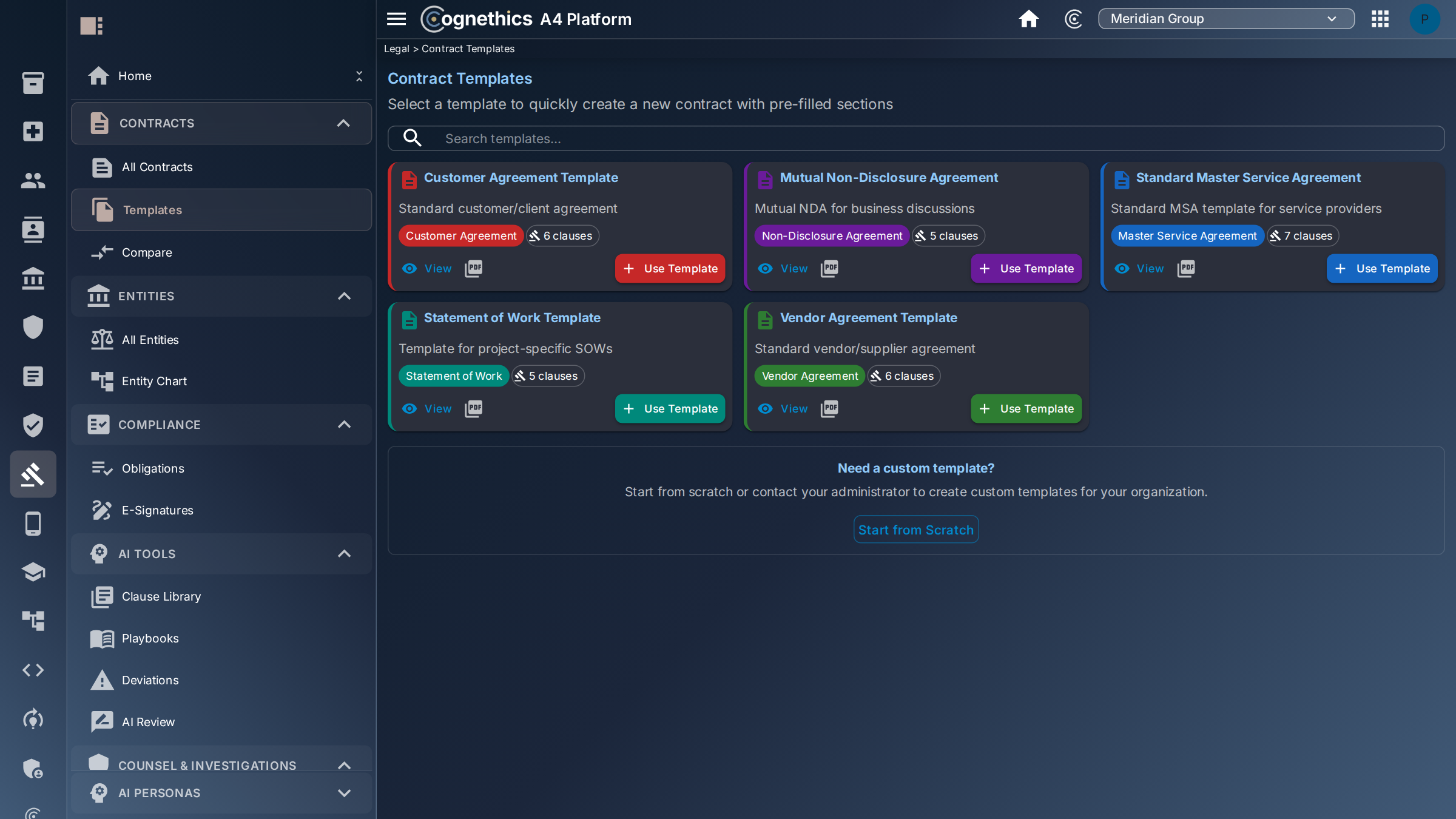The height and width of the screenshot is (819, 1456).
Task: Open Playbooks in the sidebar
Action: coord(221,638)
